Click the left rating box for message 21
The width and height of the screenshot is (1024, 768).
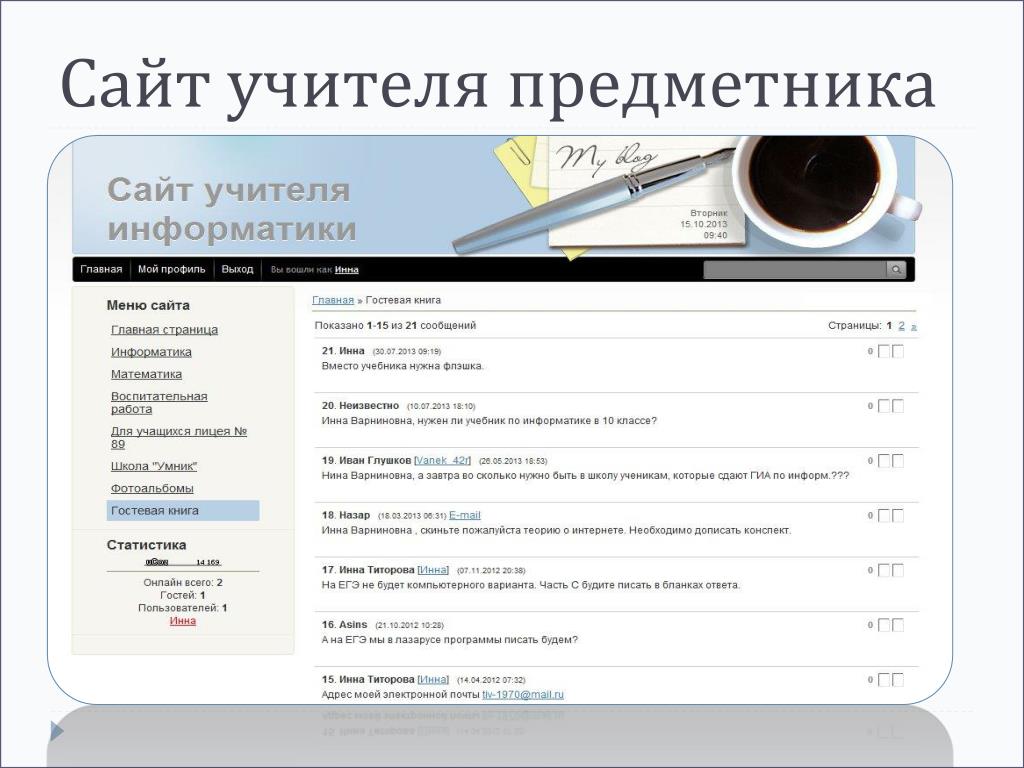point(884,351)
